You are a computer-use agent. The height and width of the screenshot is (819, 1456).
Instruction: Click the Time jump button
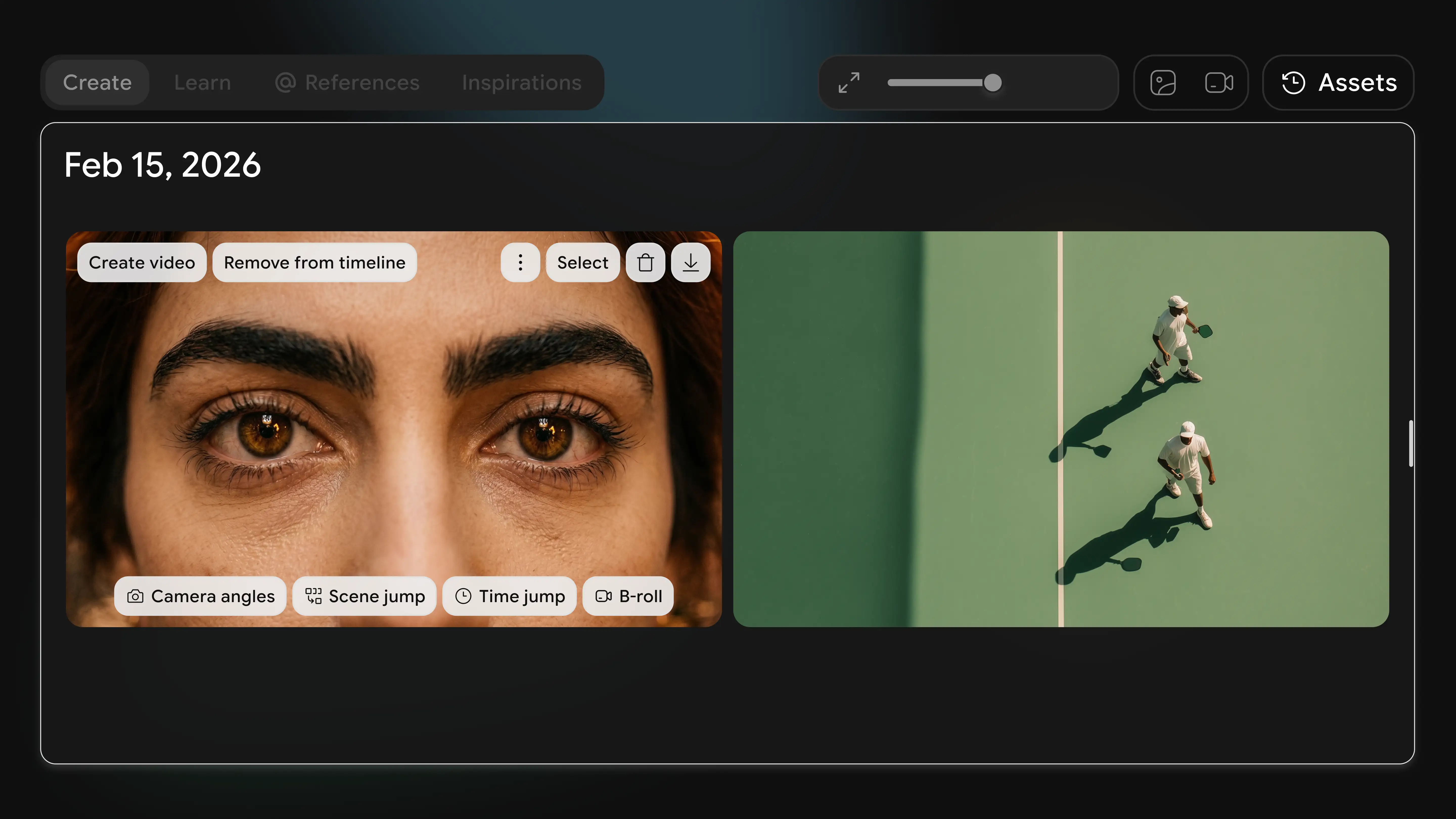click(509, 596)
